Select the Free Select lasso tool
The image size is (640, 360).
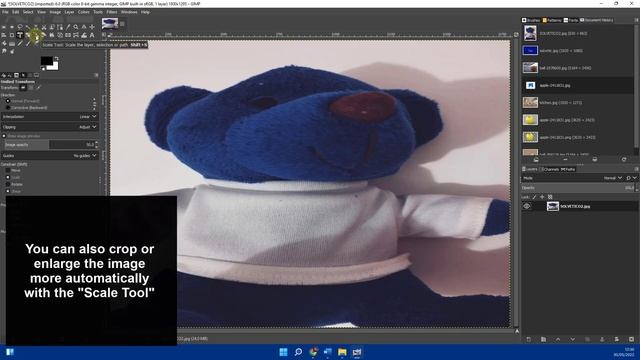(20, 27)
